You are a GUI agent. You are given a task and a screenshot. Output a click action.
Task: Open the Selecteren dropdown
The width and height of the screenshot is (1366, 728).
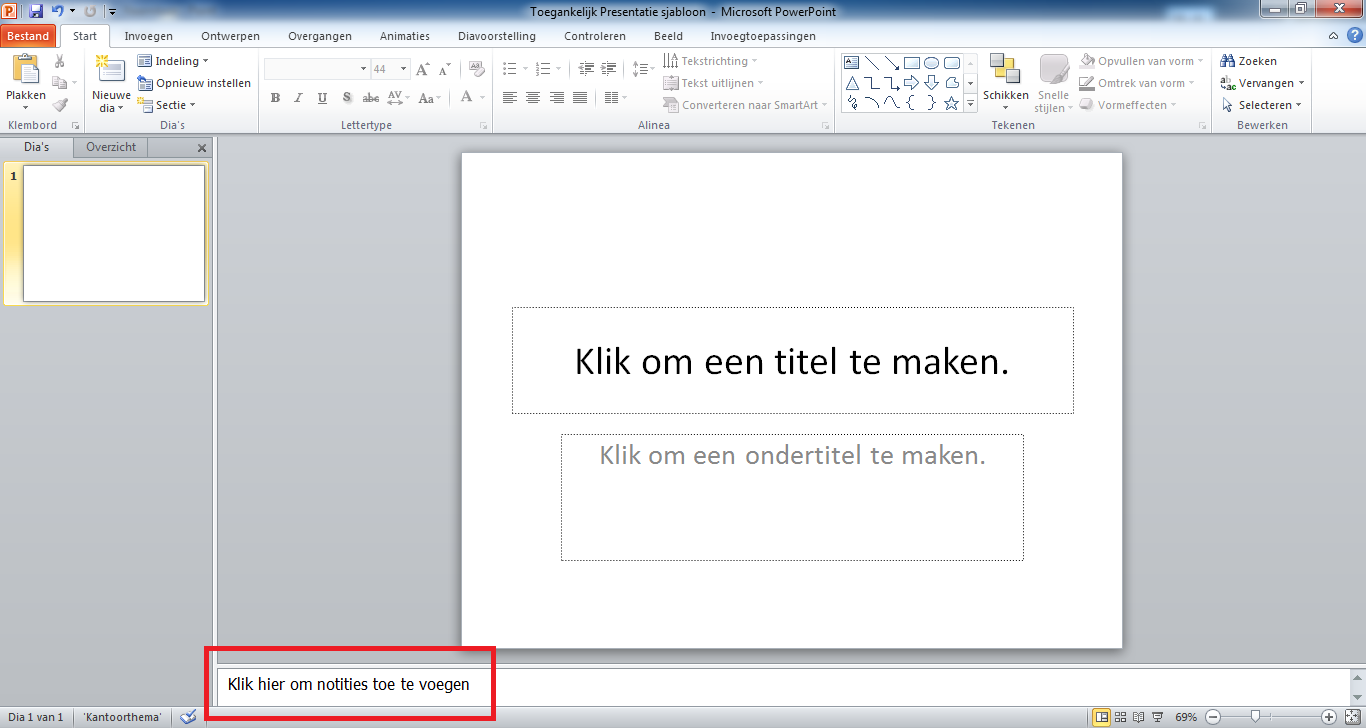pyautogui.click(x=1261, y=105)
